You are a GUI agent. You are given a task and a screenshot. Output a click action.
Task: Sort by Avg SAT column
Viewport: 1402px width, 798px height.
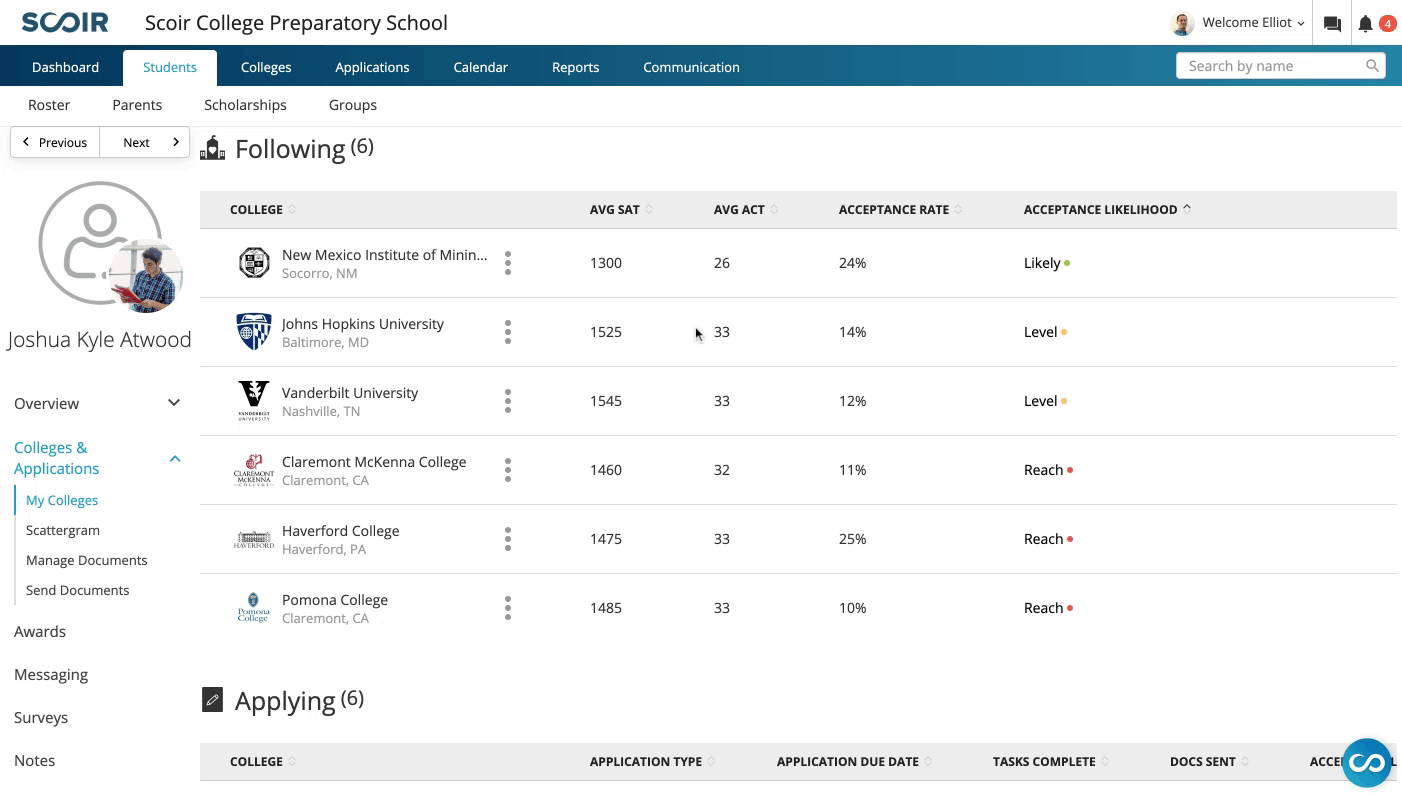point(621,209)
